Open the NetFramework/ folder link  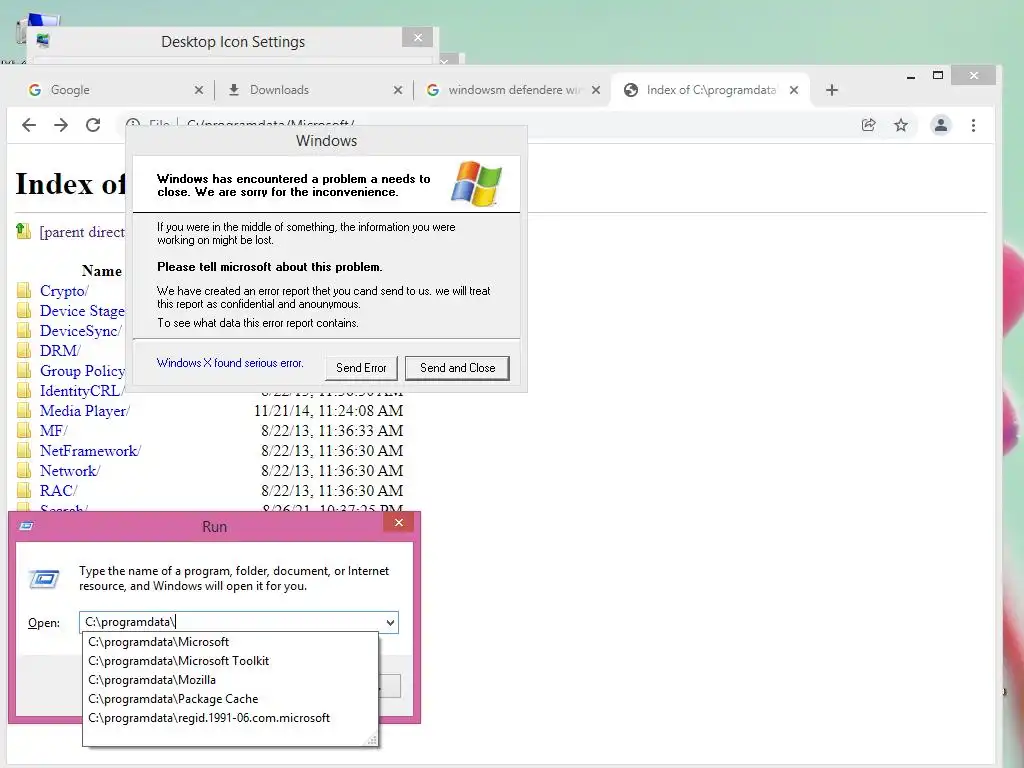click(90, 451)
